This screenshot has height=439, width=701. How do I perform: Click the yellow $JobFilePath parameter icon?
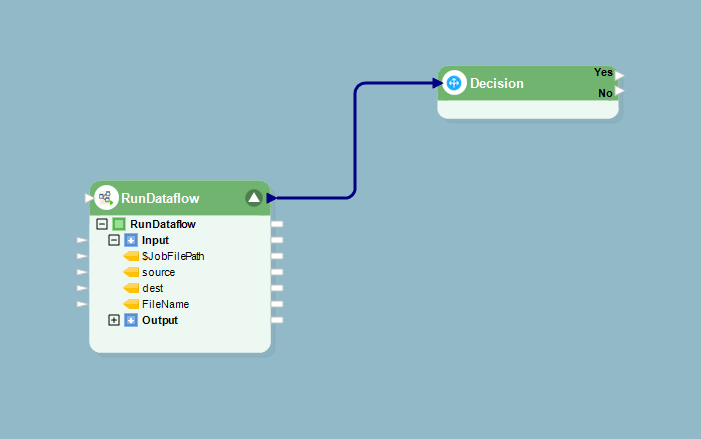pos(131,256)
